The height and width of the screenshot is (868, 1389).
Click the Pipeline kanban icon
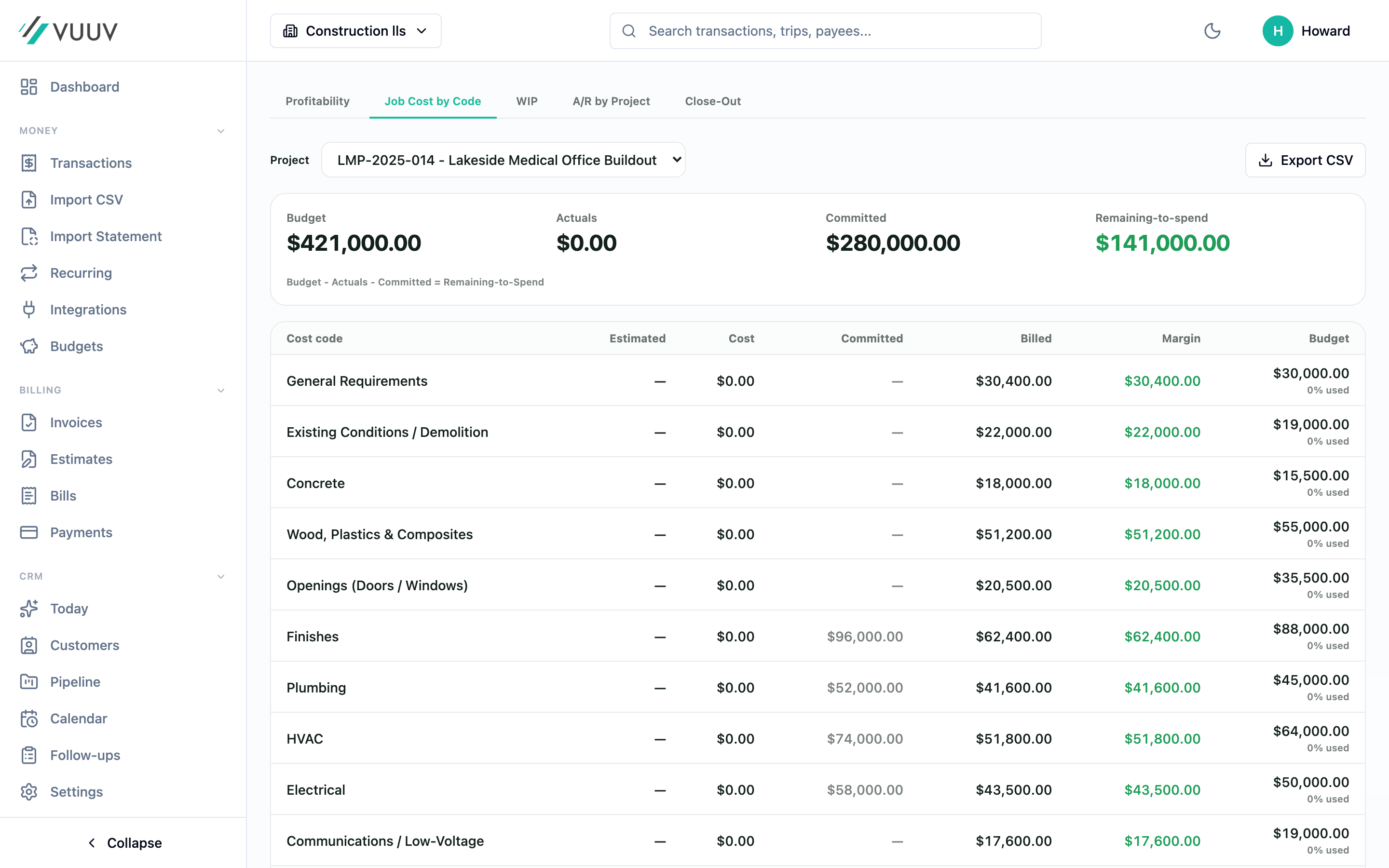pos(29,682)
